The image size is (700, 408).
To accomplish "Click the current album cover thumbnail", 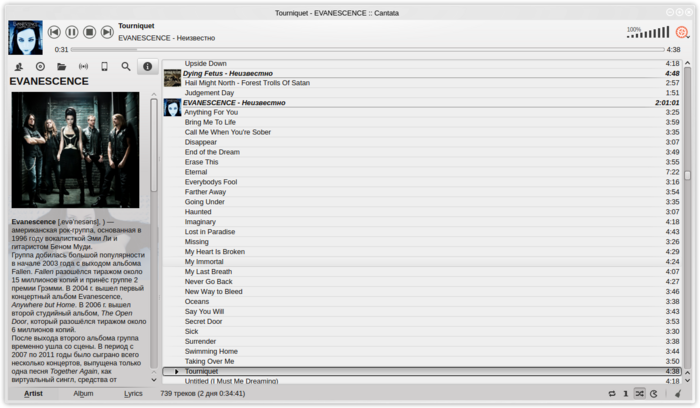I will (x=25, y=37).
